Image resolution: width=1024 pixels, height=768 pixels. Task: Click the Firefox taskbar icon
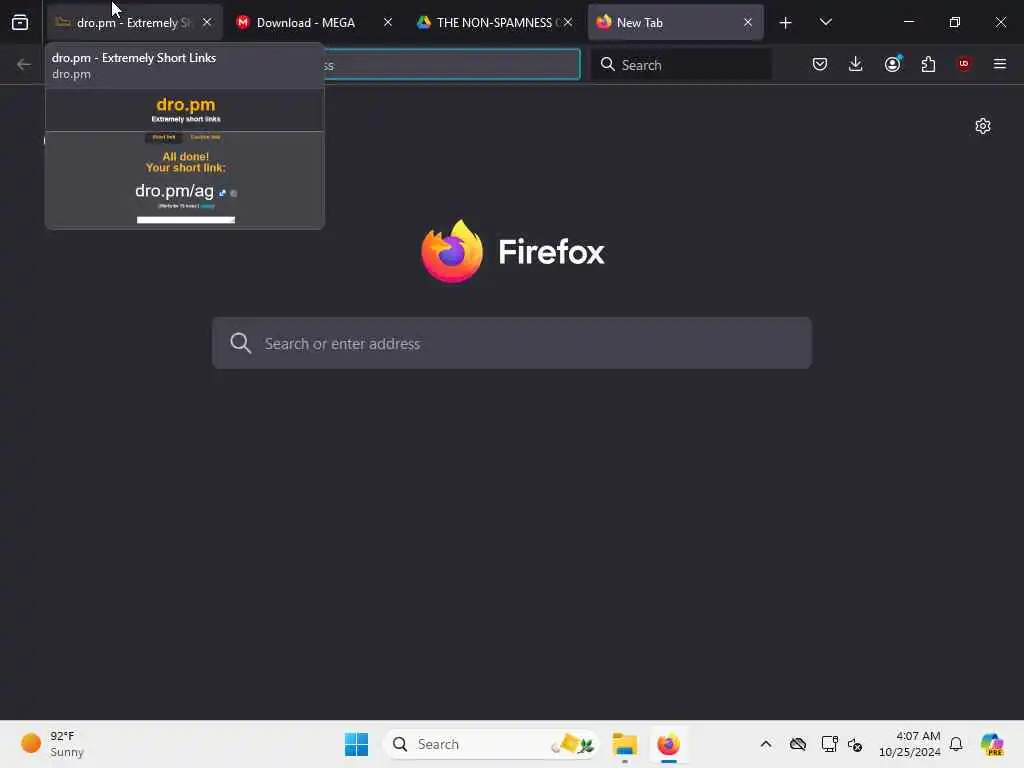click(669, 744)
